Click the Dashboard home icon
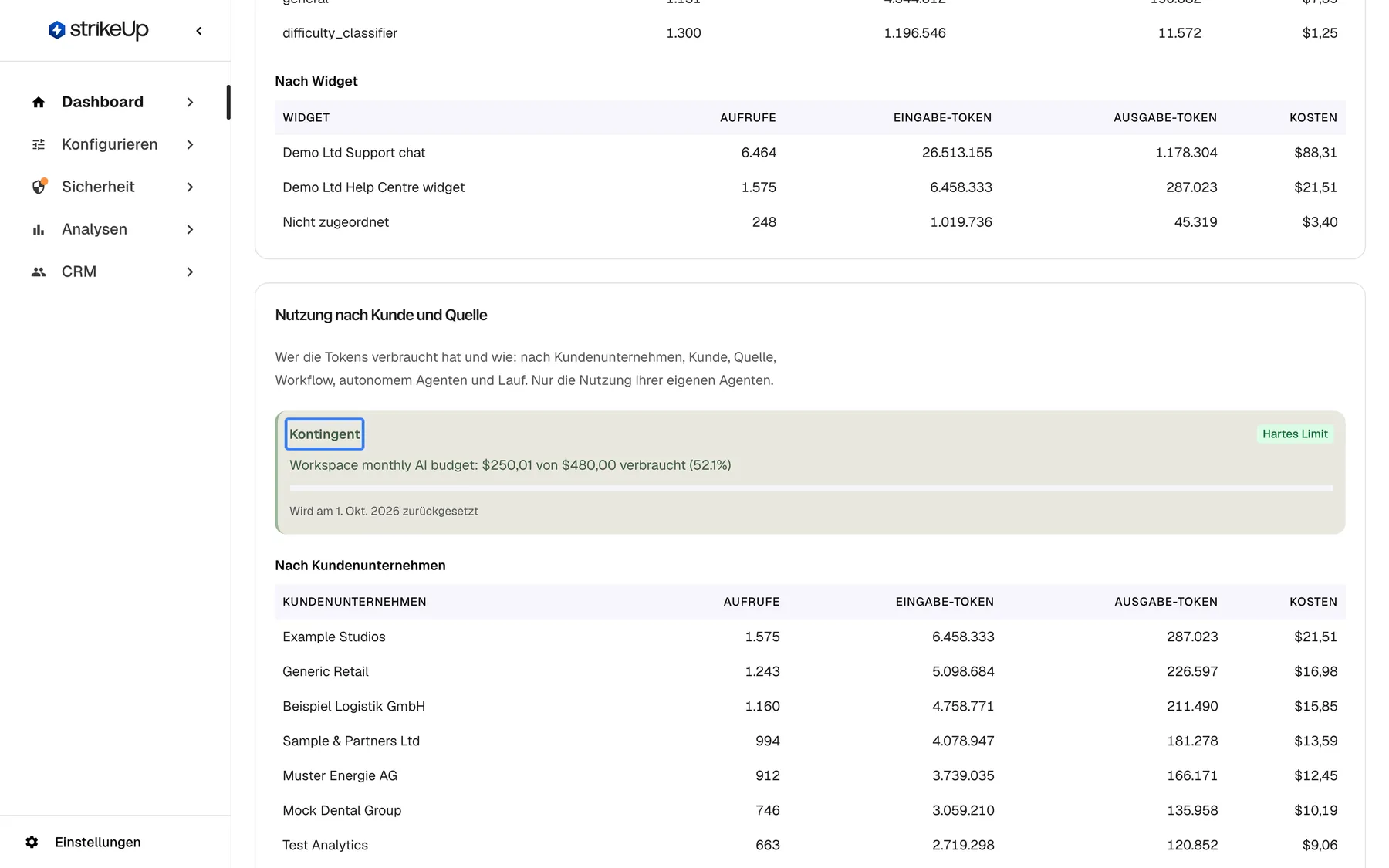 (39, 102)
